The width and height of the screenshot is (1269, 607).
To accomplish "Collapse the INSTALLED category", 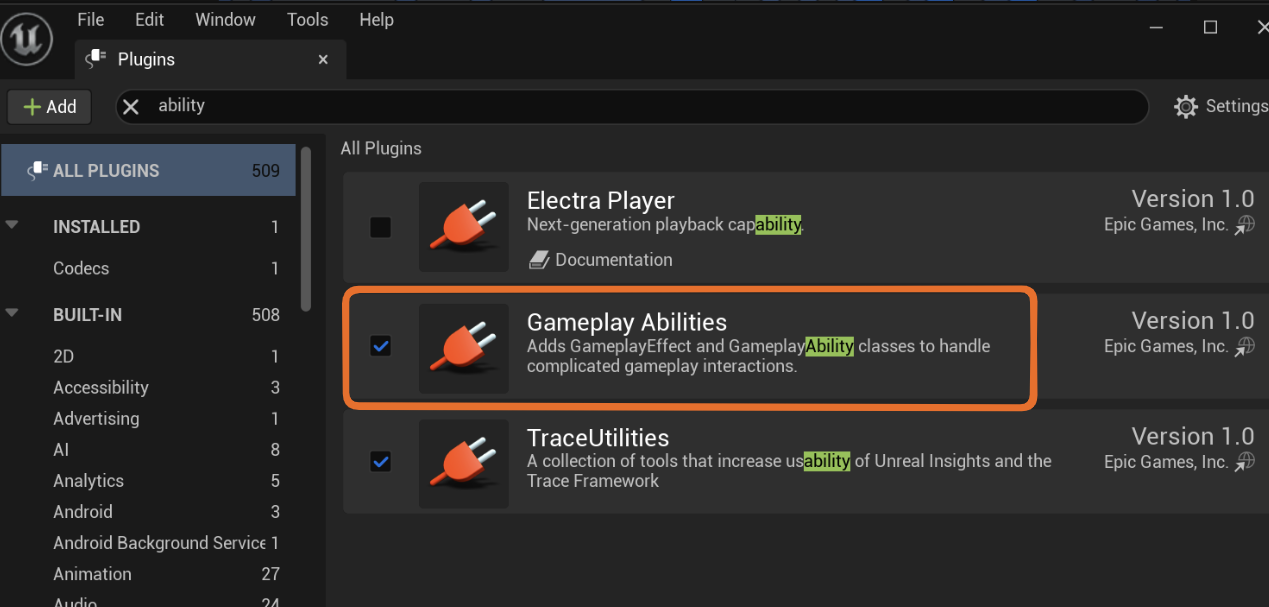I will click(12, 225).
